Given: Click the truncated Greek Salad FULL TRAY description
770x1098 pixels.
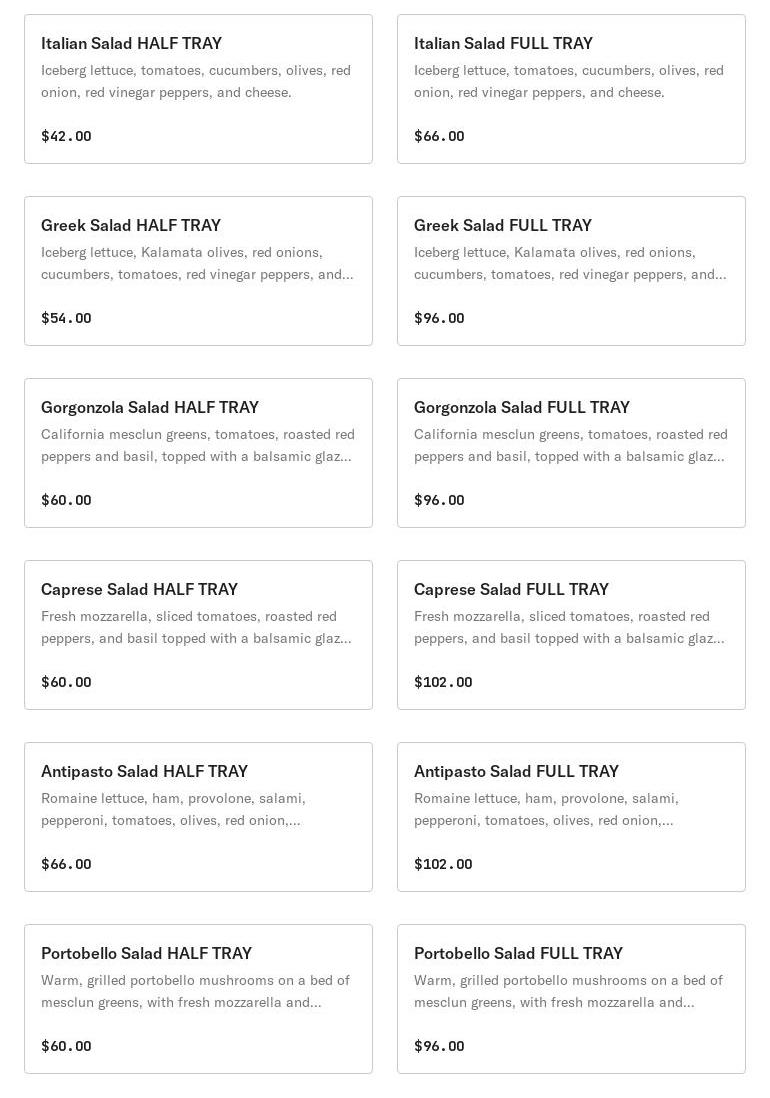Looking at the screenshot, I should tap(570, 263).
